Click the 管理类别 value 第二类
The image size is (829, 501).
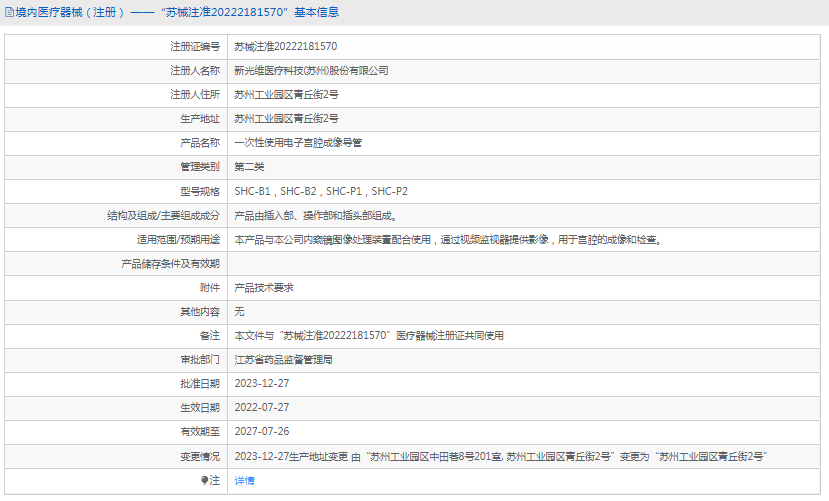[249, 167]
